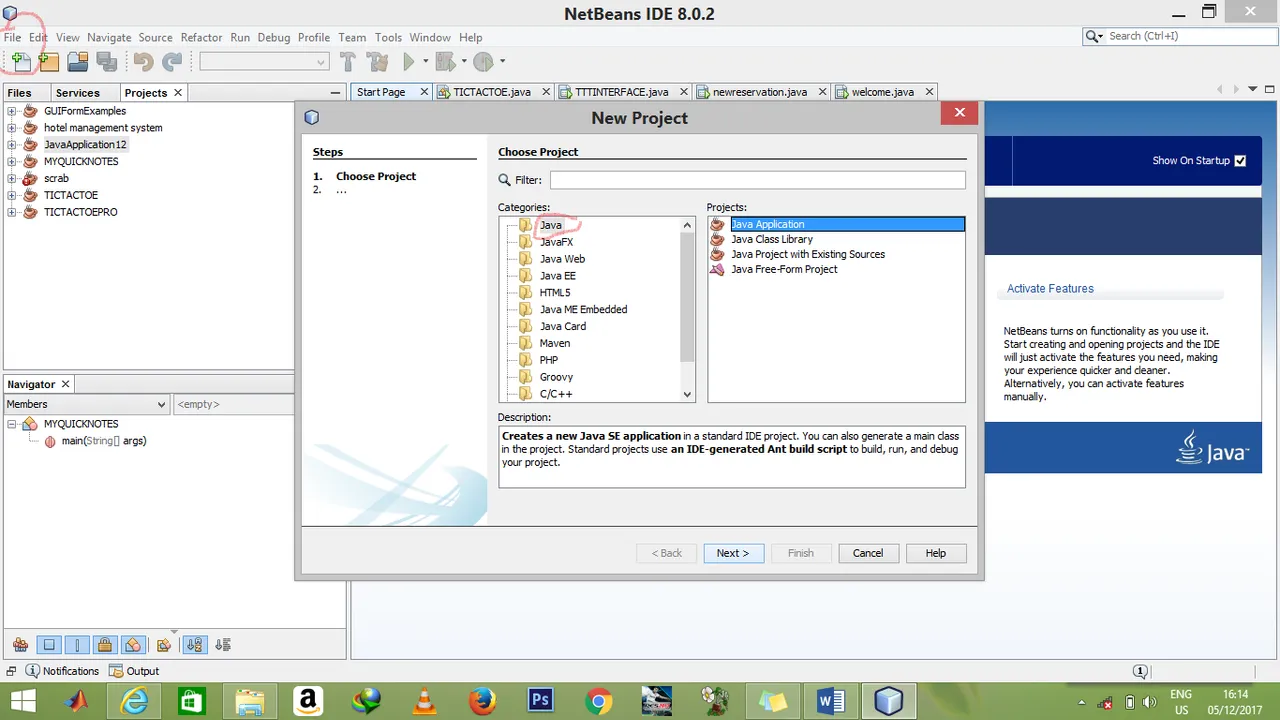Expand the TICTACTOEPRO project node

pyautogui.click(x=11, y=212)
